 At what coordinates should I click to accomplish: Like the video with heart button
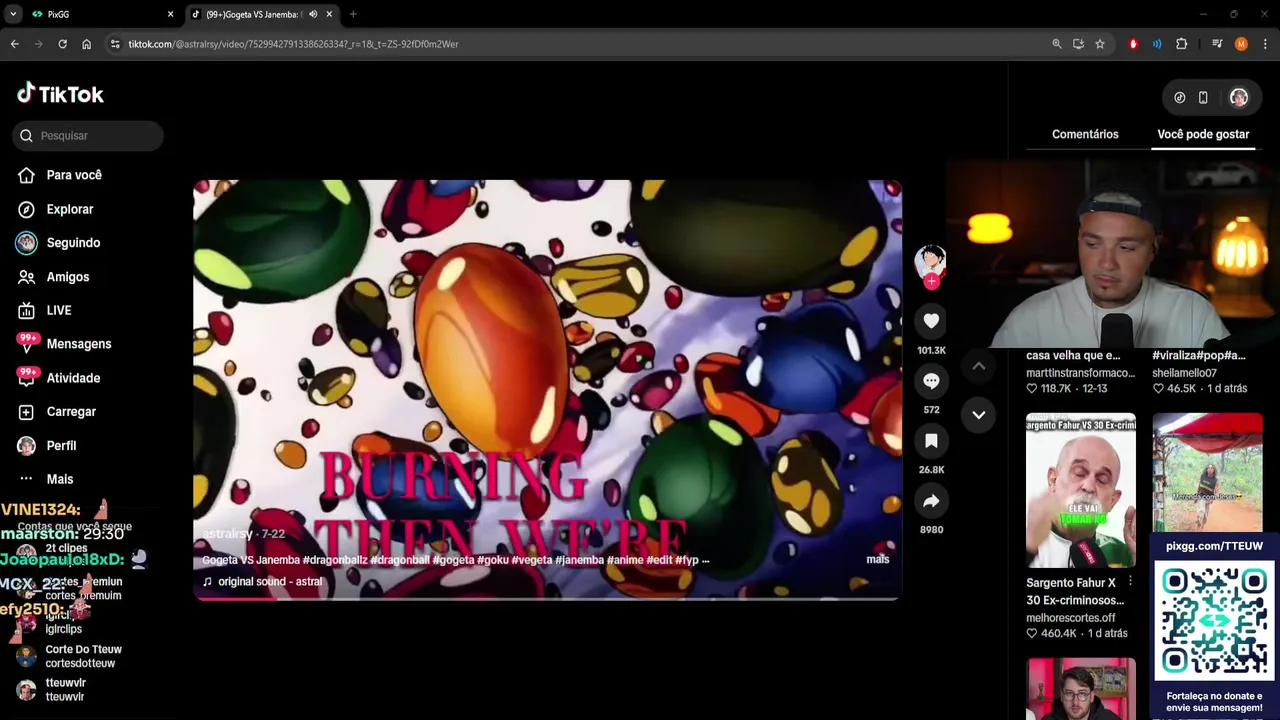pos(931,321)
